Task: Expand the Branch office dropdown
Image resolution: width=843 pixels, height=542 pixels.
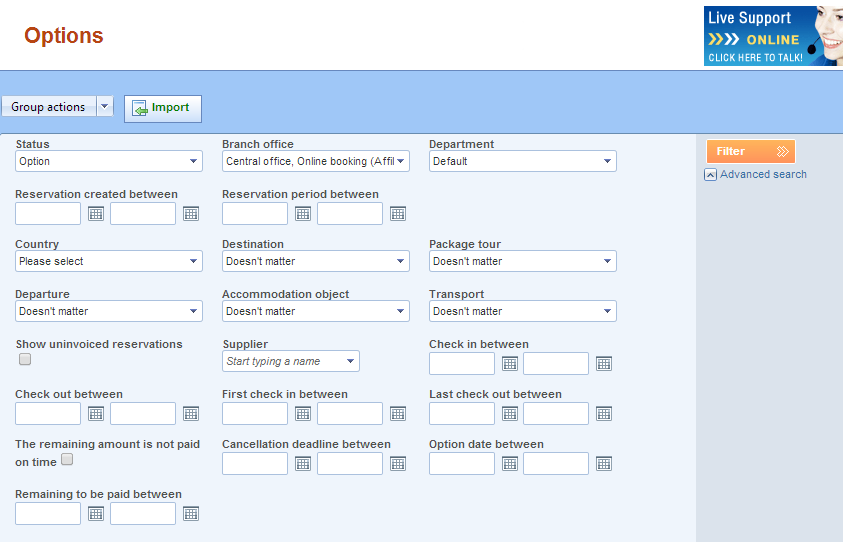Action: point(316,161)
